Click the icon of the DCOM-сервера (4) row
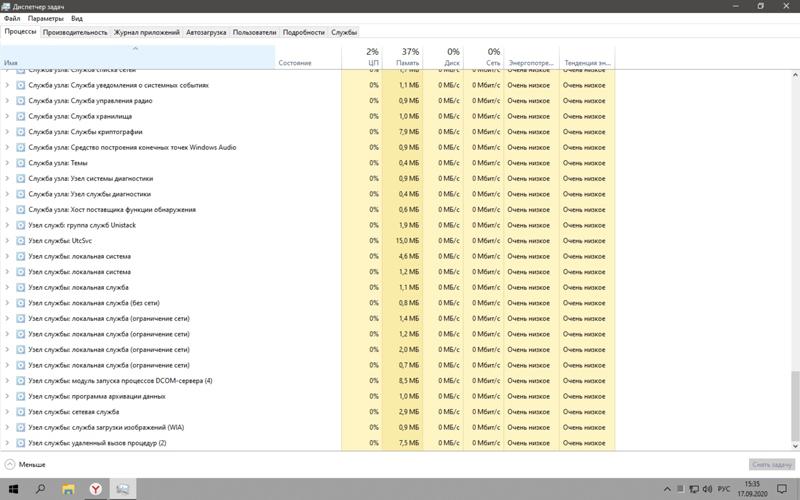 [x=20, y=381]
